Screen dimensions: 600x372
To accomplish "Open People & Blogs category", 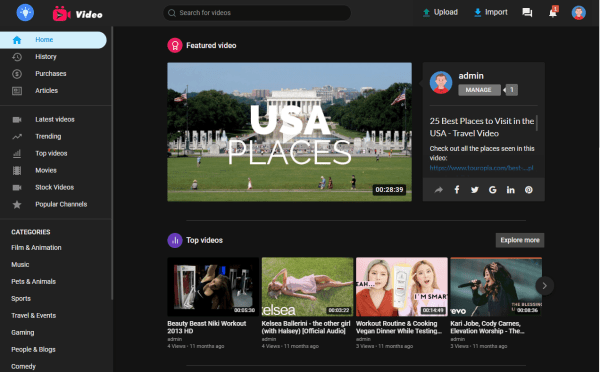I will (x=33, y=349).
